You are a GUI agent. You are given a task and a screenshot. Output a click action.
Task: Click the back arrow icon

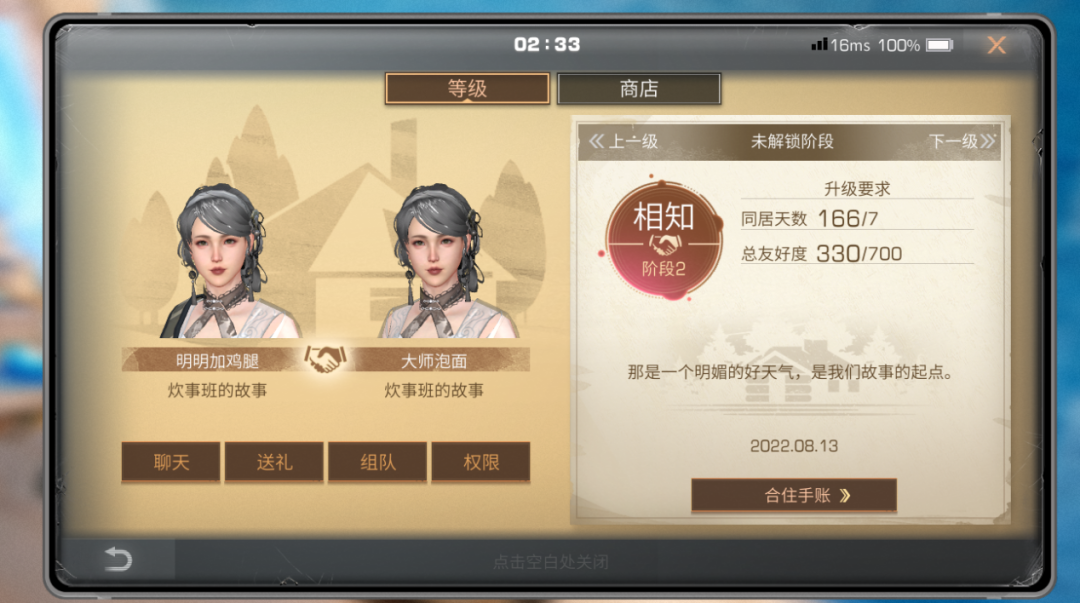(x=118, y=558)
